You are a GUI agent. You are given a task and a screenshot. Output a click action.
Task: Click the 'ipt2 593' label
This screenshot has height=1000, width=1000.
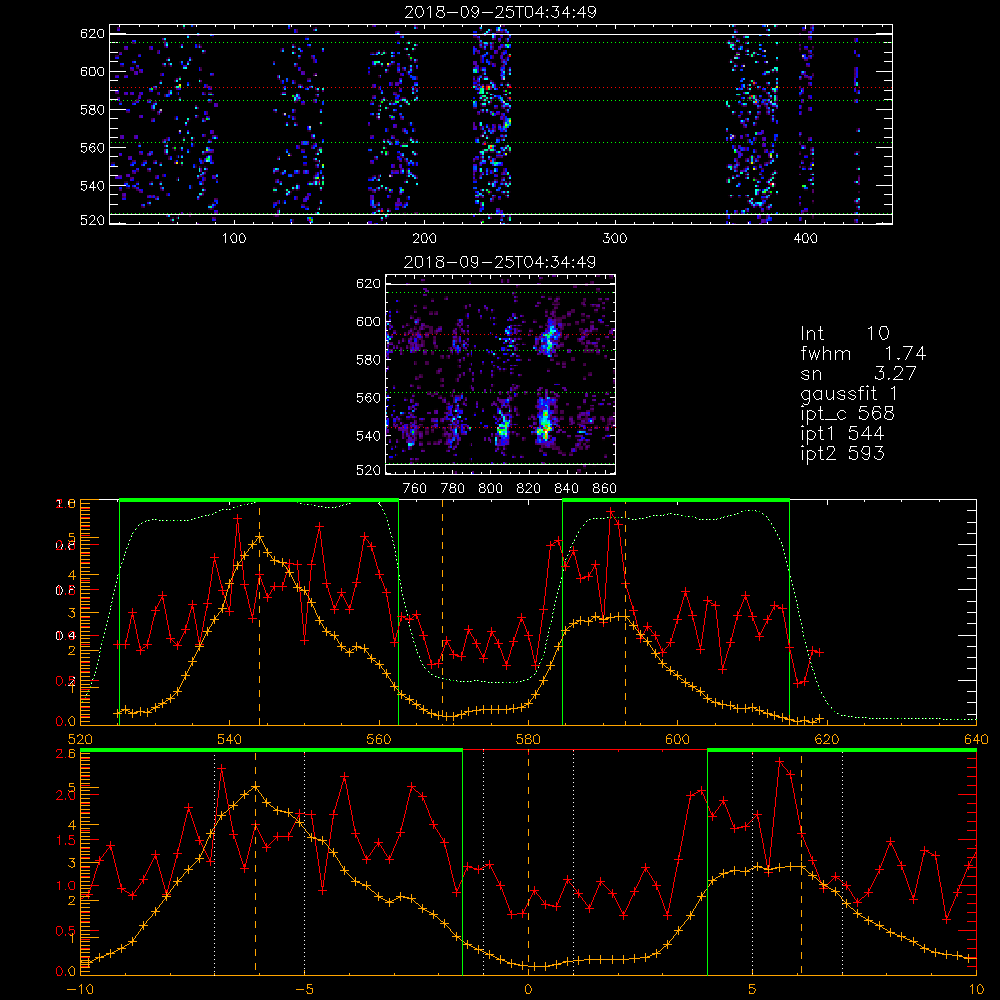tap(842, 453)
